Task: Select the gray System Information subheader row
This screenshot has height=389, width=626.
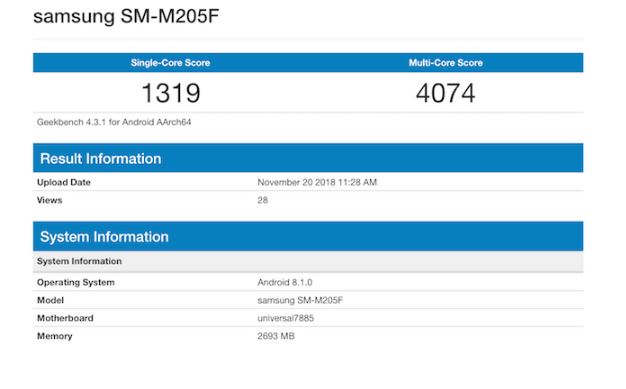Action: tap(308, 262)
